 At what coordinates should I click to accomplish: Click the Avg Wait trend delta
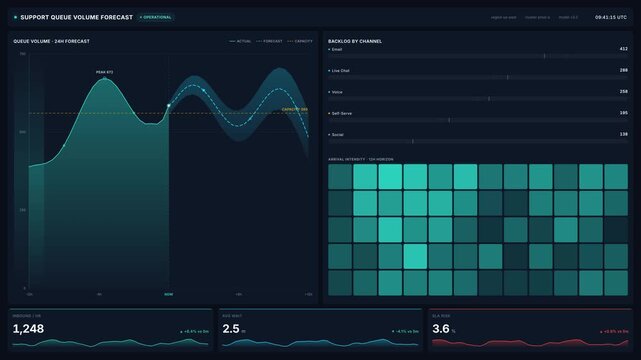pos(405,331)
